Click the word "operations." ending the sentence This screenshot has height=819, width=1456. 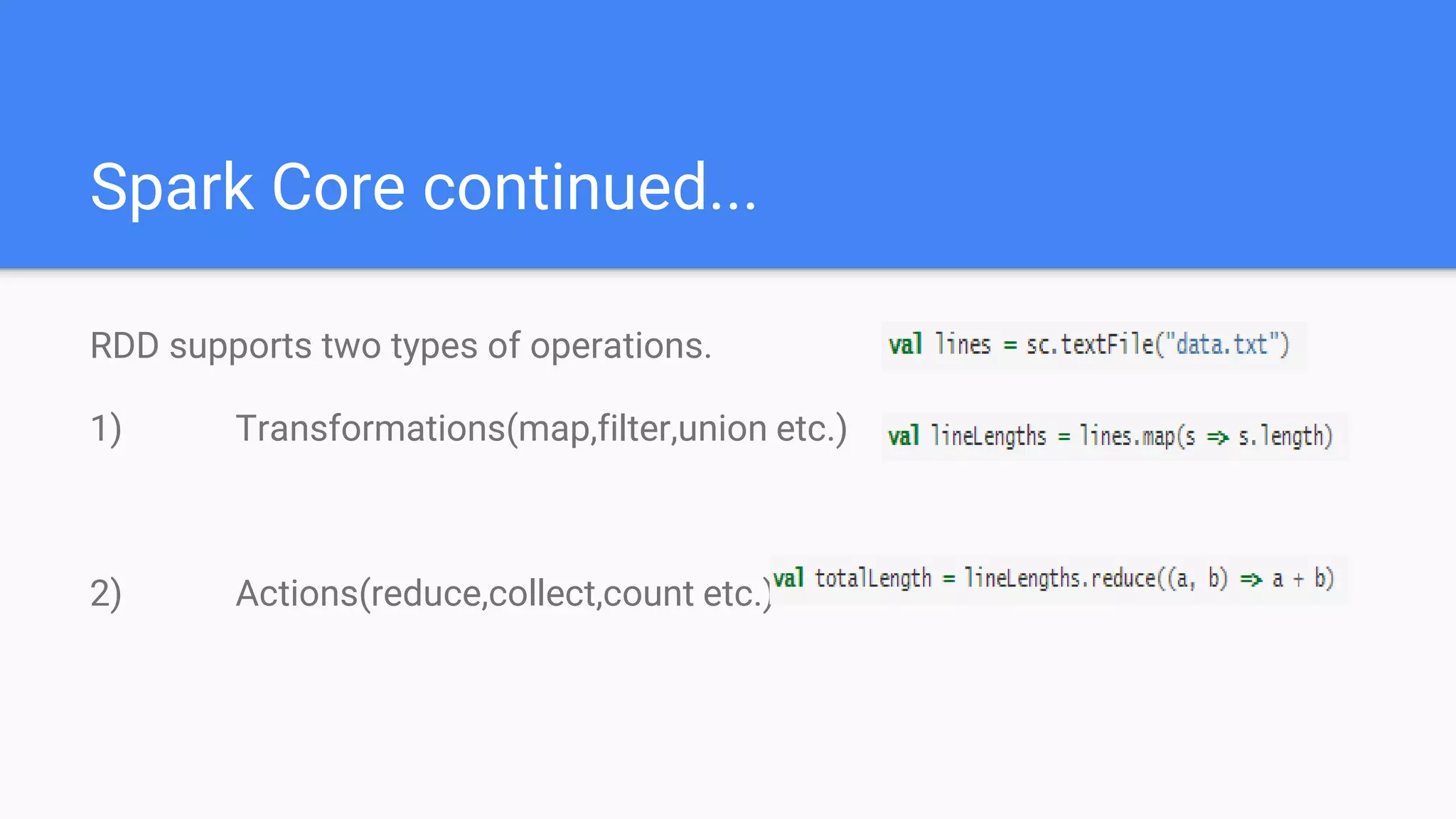620,346
